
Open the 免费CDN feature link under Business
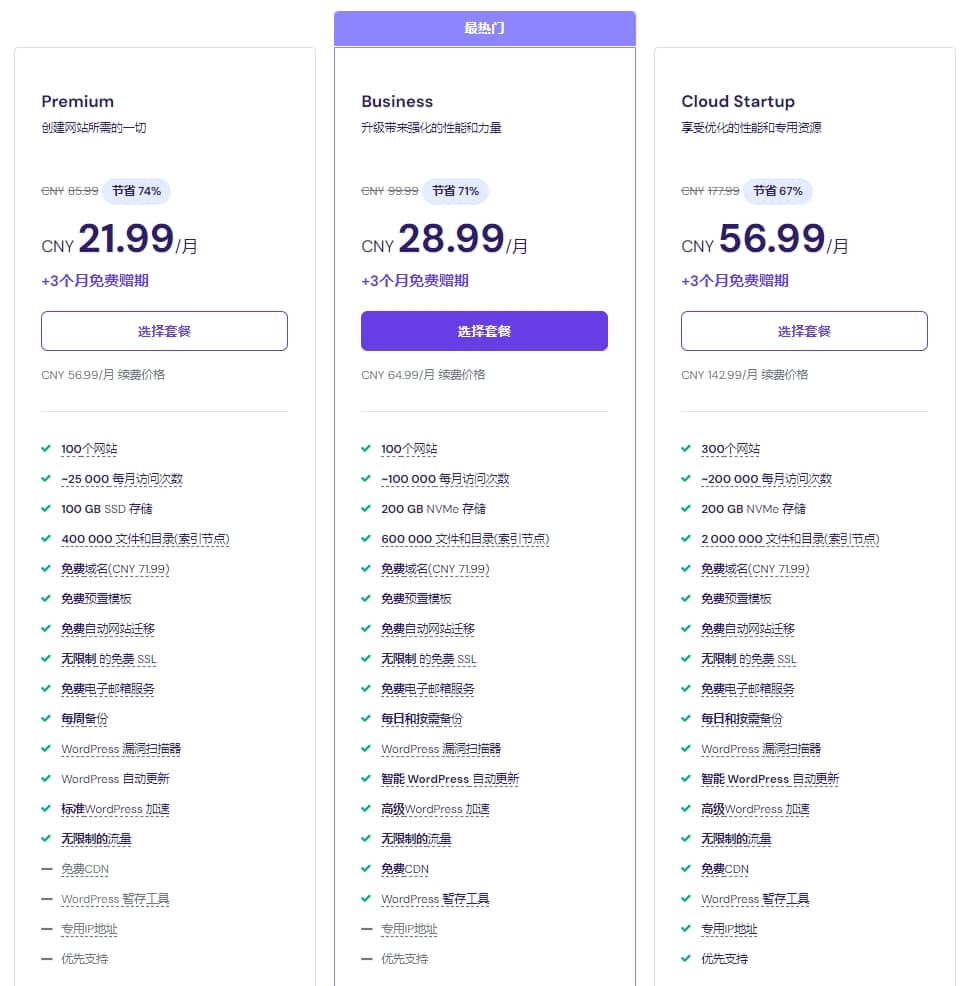pos(403,869)
